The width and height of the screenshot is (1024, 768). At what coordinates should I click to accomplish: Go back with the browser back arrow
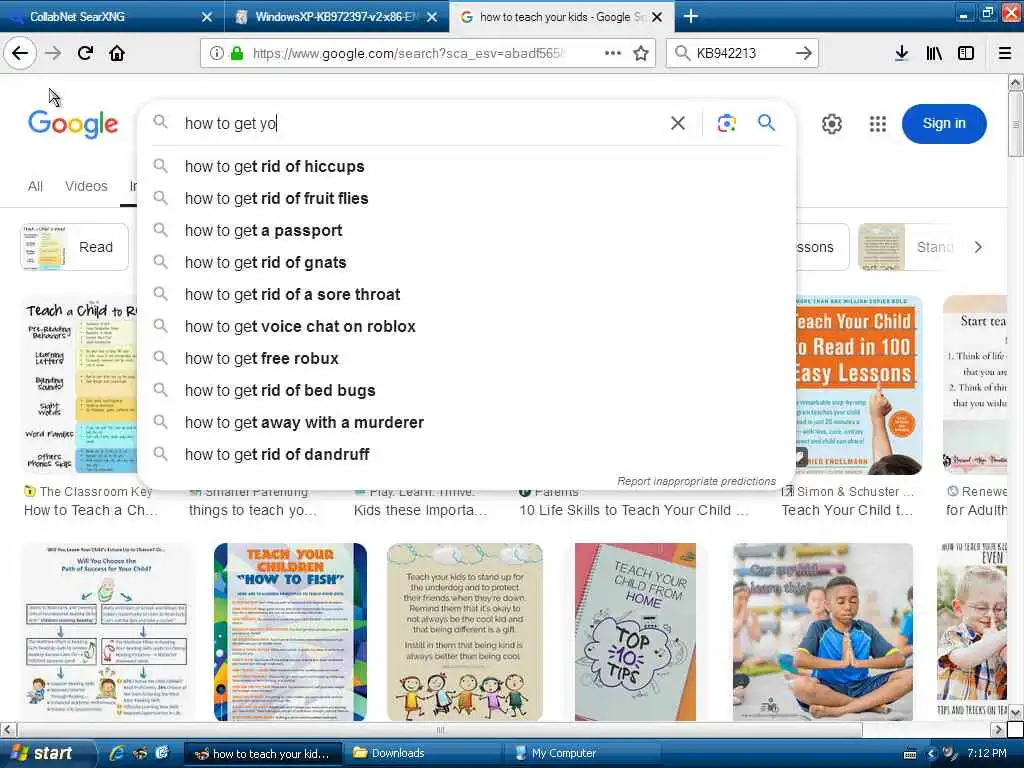(20, 53)
